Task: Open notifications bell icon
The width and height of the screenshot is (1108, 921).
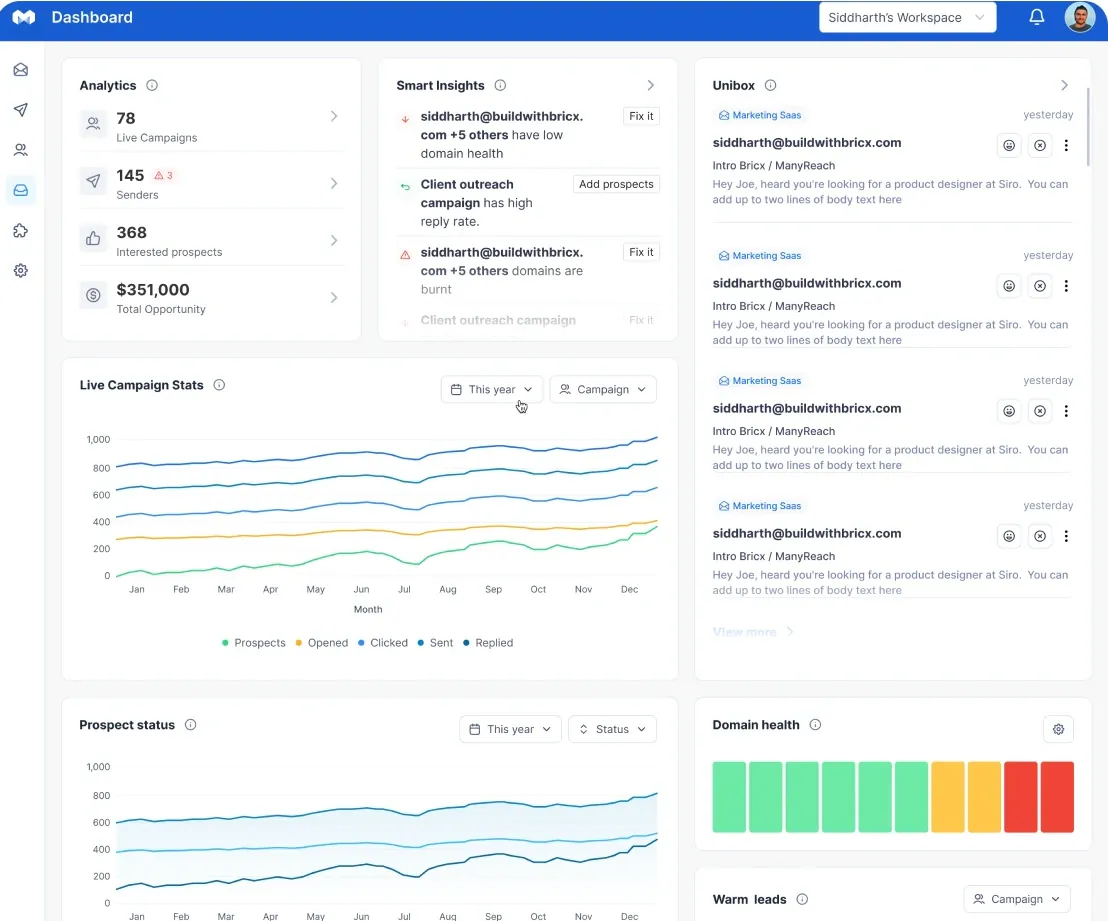Action: (x=1036, y=17)
